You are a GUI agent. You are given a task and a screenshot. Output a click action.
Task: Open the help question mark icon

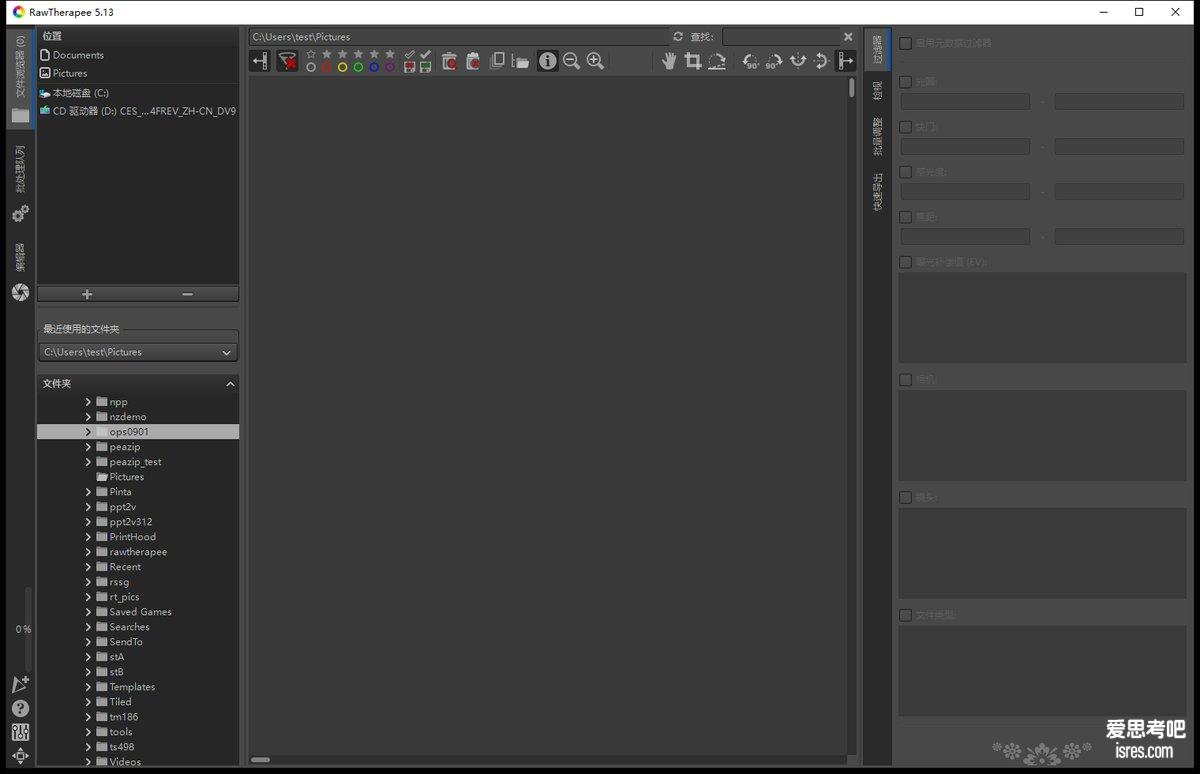tap(20, 708)
